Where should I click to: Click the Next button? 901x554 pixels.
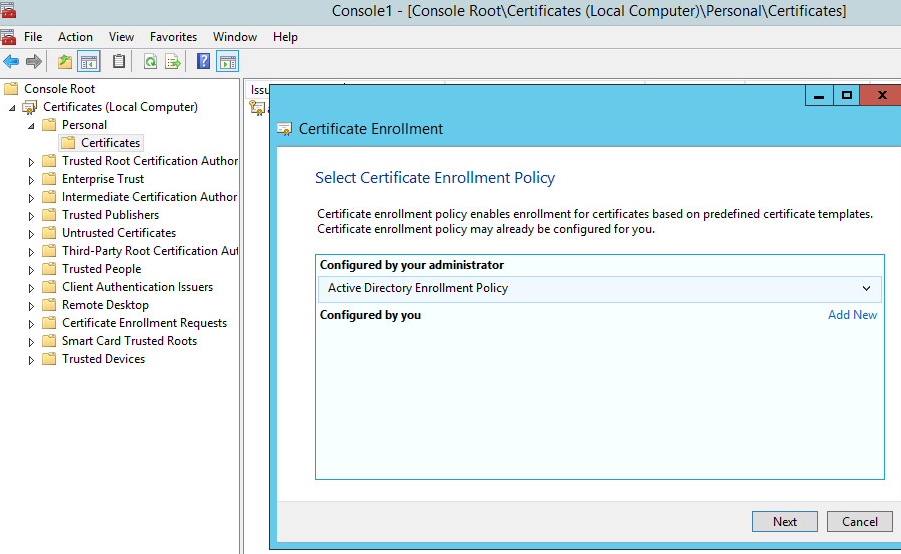(x=784, y=522)
